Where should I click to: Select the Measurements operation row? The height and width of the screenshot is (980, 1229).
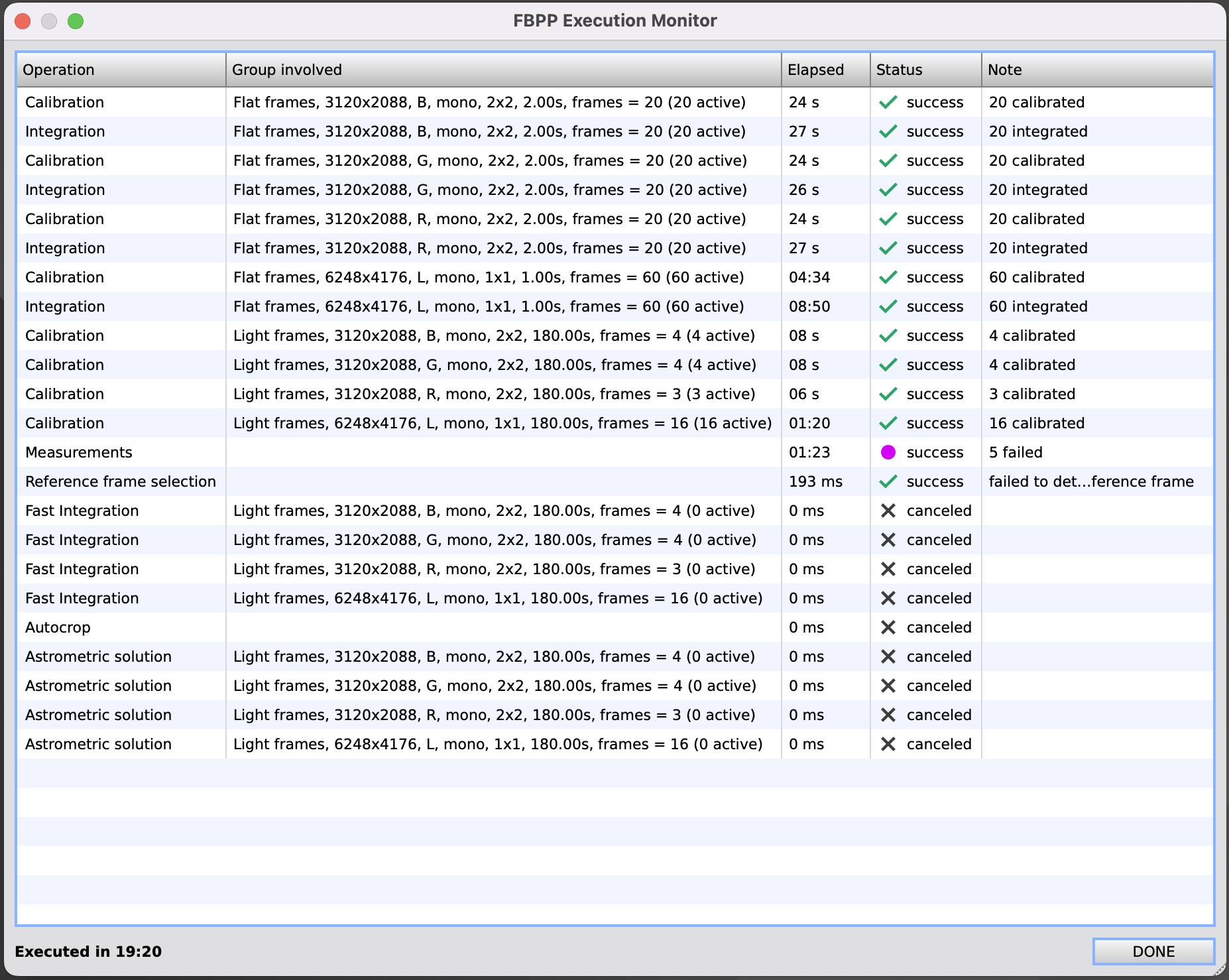pyautogui.click(x=79, y=452)
